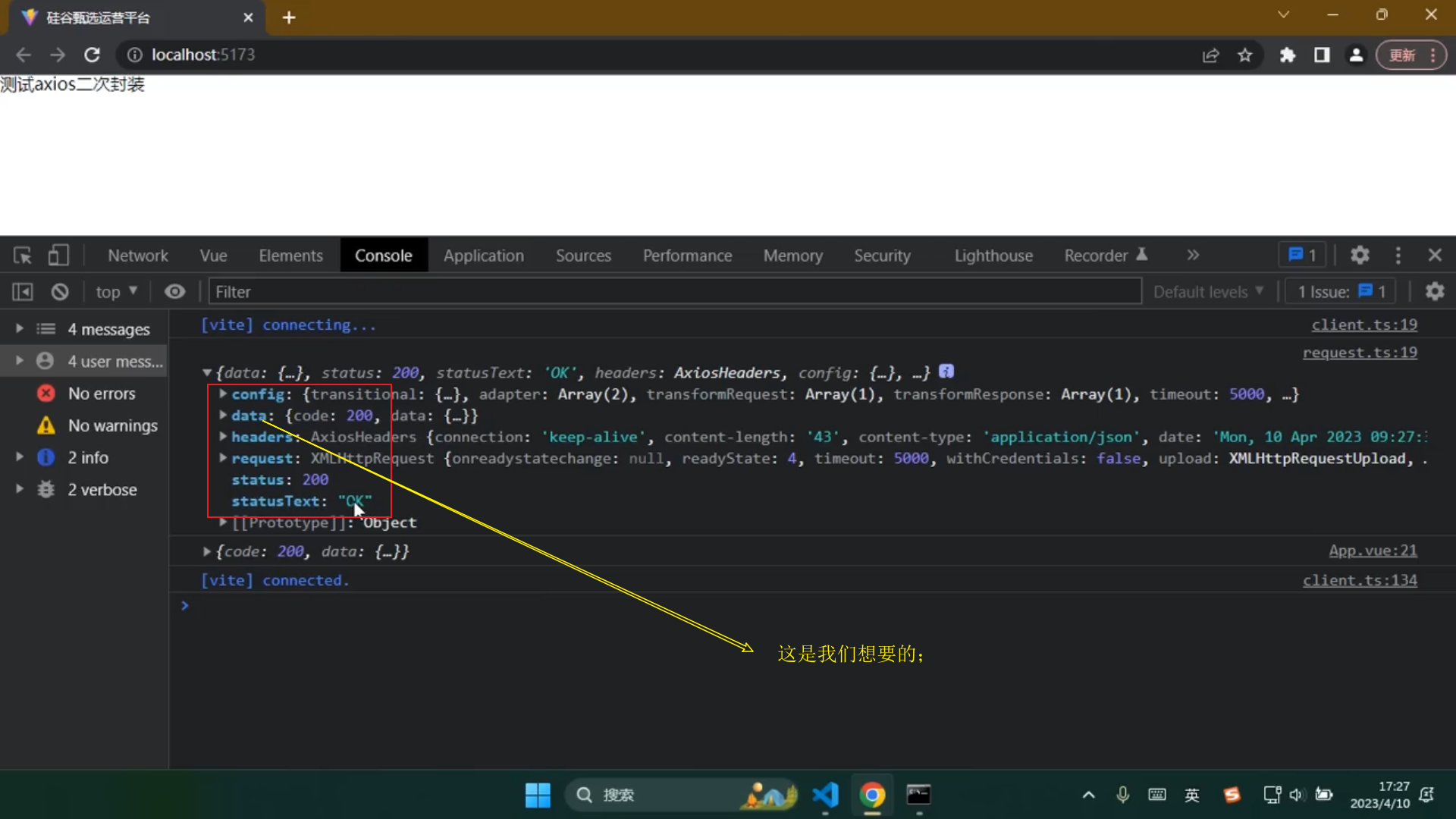The image size is (1456, 819).
Task: Click the 1 Issue link
Action: [1341, 292]
